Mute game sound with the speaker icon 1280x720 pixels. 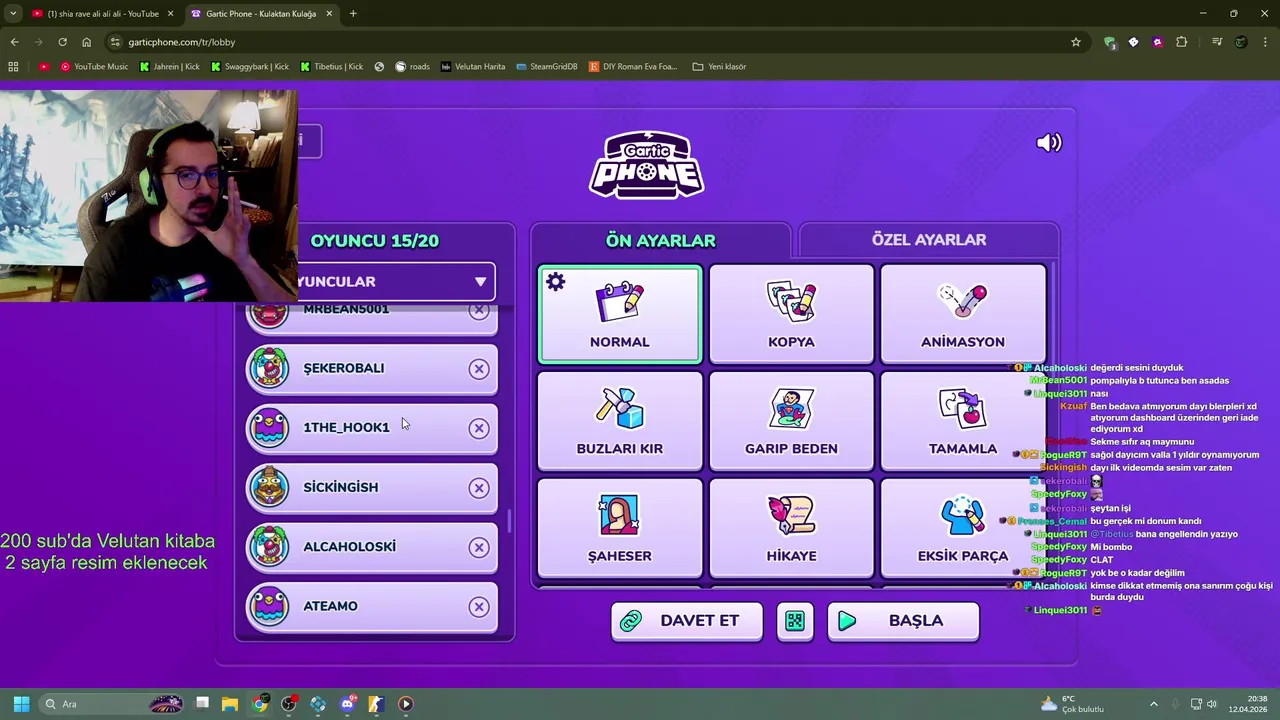tap(1049, 143)
